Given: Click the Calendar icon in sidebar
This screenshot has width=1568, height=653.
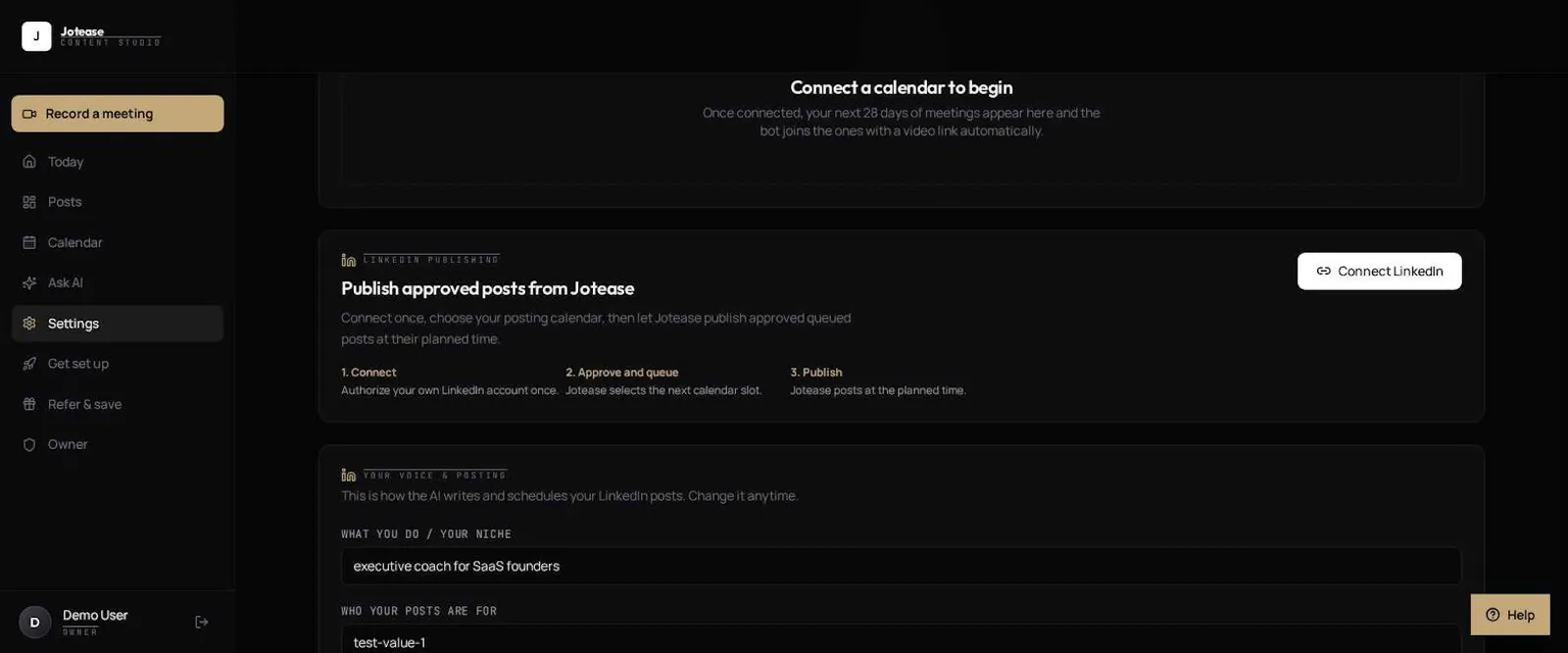Looking at the screenshot, I should pos(29,242).
